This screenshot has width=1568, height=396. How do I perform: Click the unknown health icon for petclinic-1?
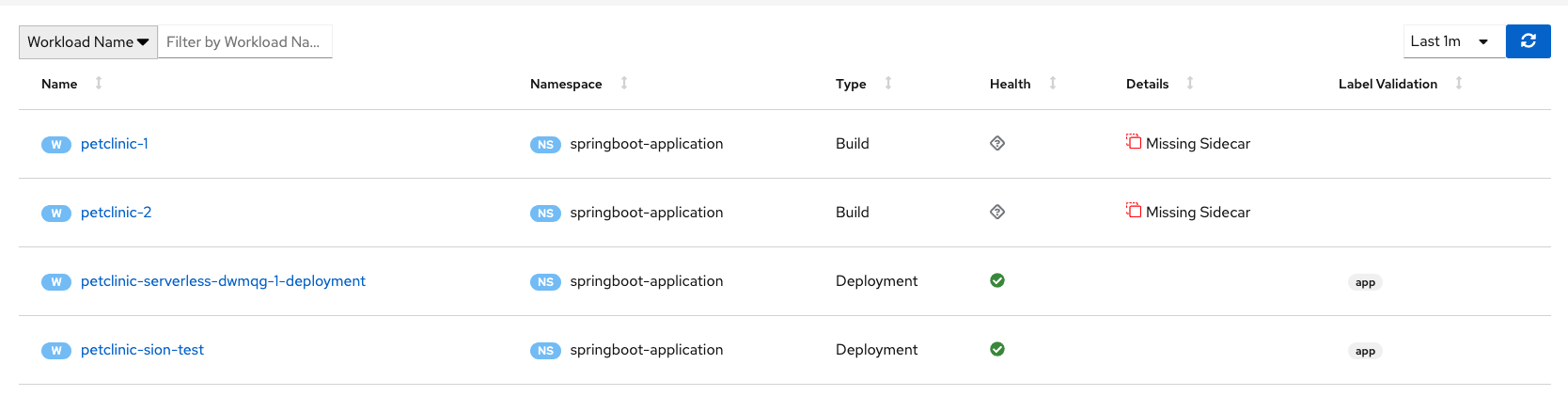tap(997, 143)
